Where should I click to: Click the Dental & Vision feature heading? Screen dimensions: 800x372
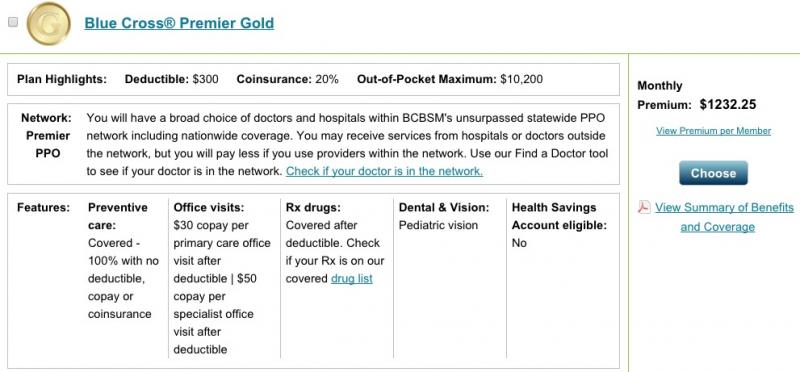444,208
